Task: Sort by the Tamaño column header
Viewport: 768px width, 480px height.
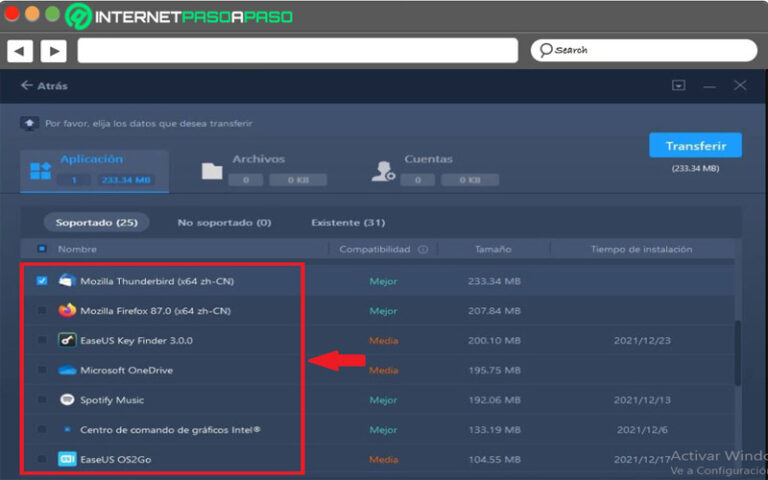Action: tap(493, 249)
